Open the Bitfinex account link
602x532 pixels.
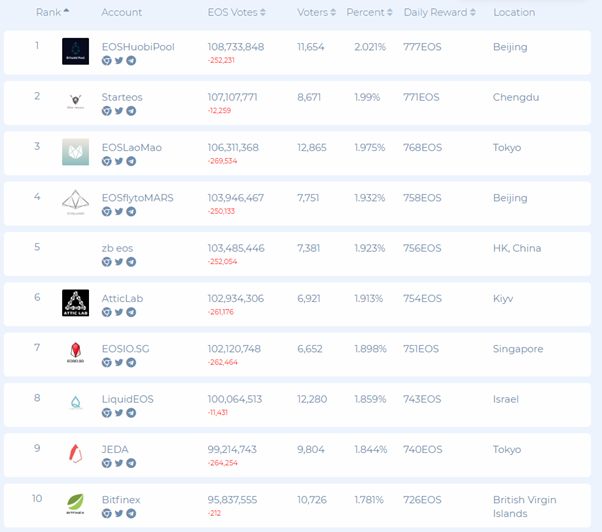(121, 500)
